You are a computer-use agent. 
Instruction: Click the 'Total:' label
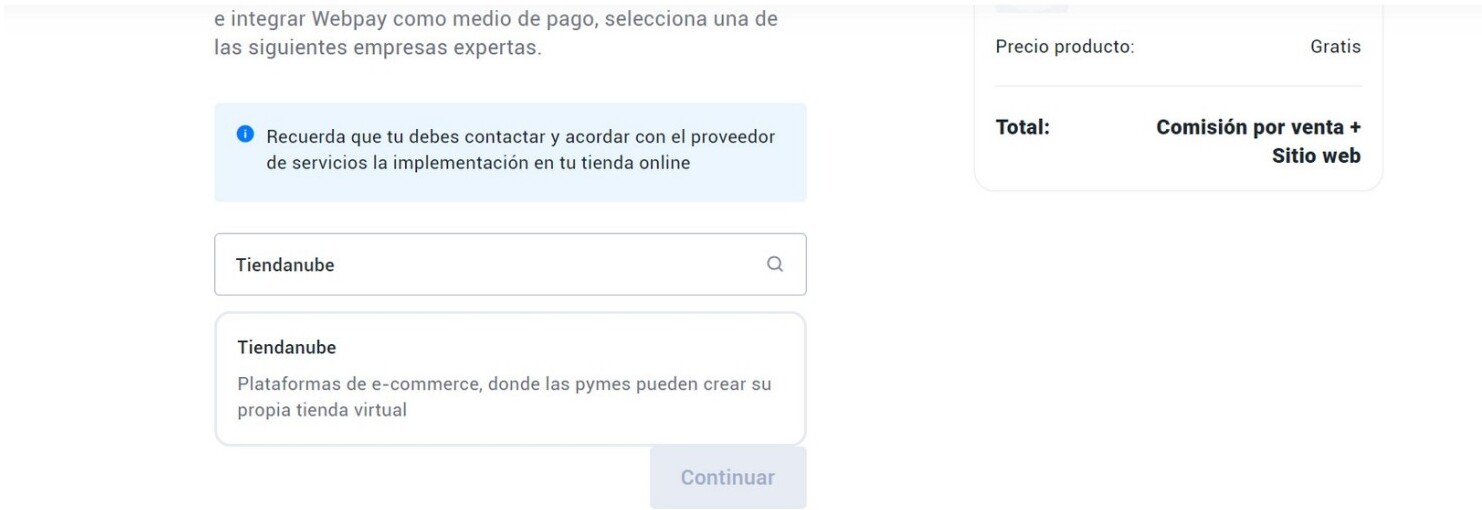[x=1023, y=128]
